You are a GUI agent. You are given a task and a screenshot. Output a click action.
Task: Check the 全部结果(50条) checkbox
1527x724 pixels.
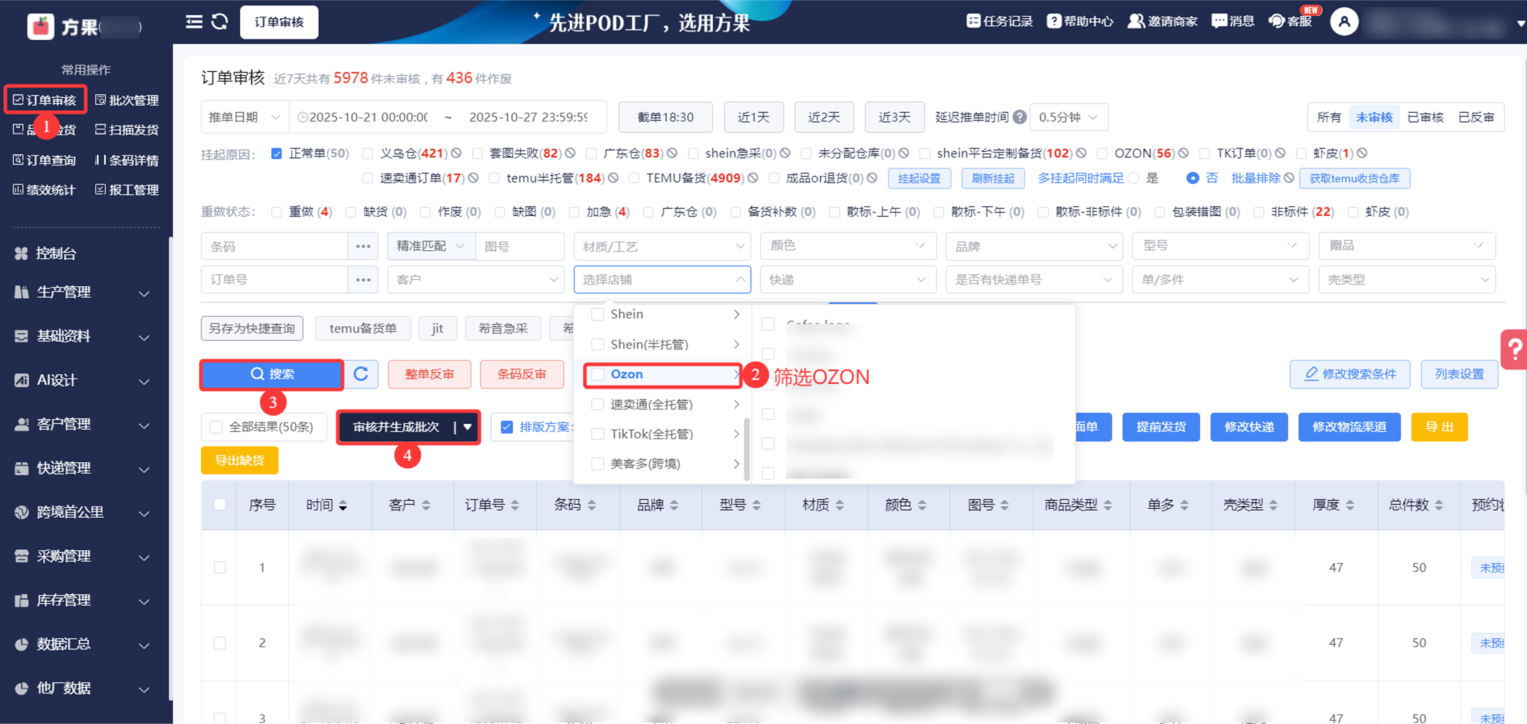[216, 427]
